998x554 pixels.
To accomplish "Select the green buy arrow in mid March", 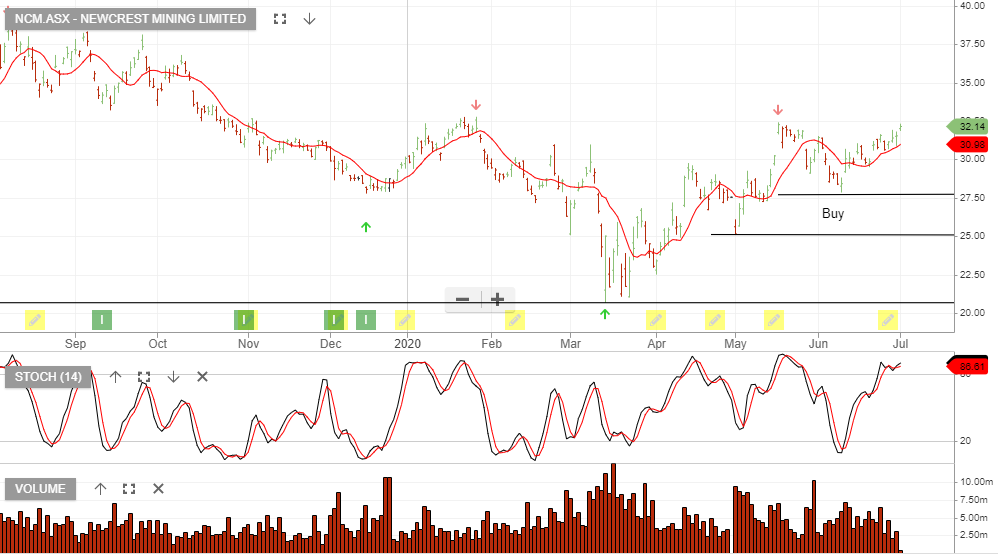I will click(x=605, y=313).
